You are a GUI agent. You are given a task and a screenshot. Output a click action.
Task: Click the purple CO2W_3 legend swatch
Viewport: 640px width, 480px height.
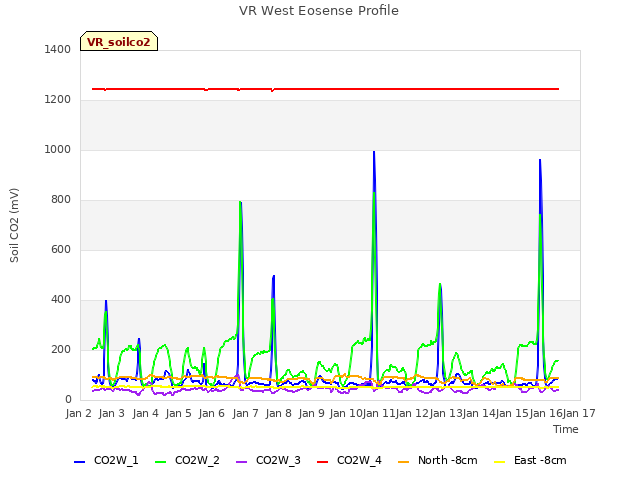[x=241, y=462]
